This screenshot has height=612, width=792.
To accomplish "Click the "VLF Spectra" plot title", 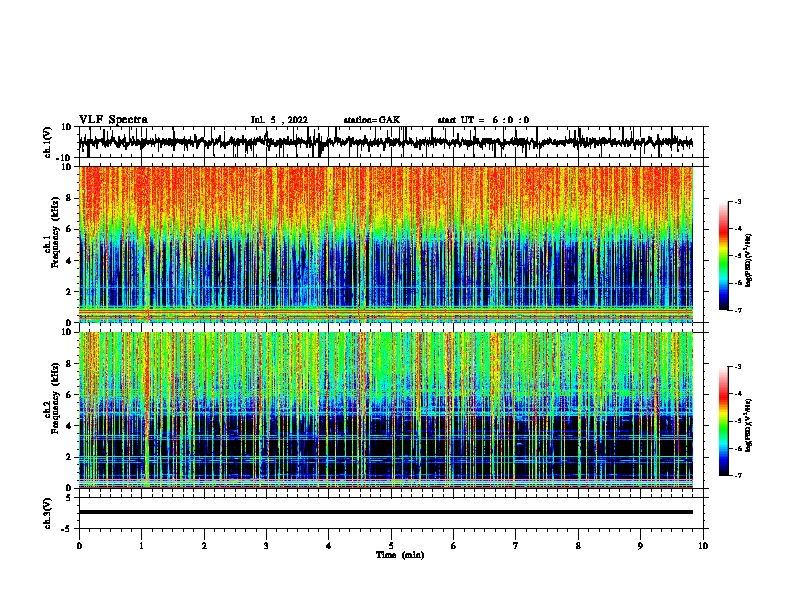I will pos(113,120).
